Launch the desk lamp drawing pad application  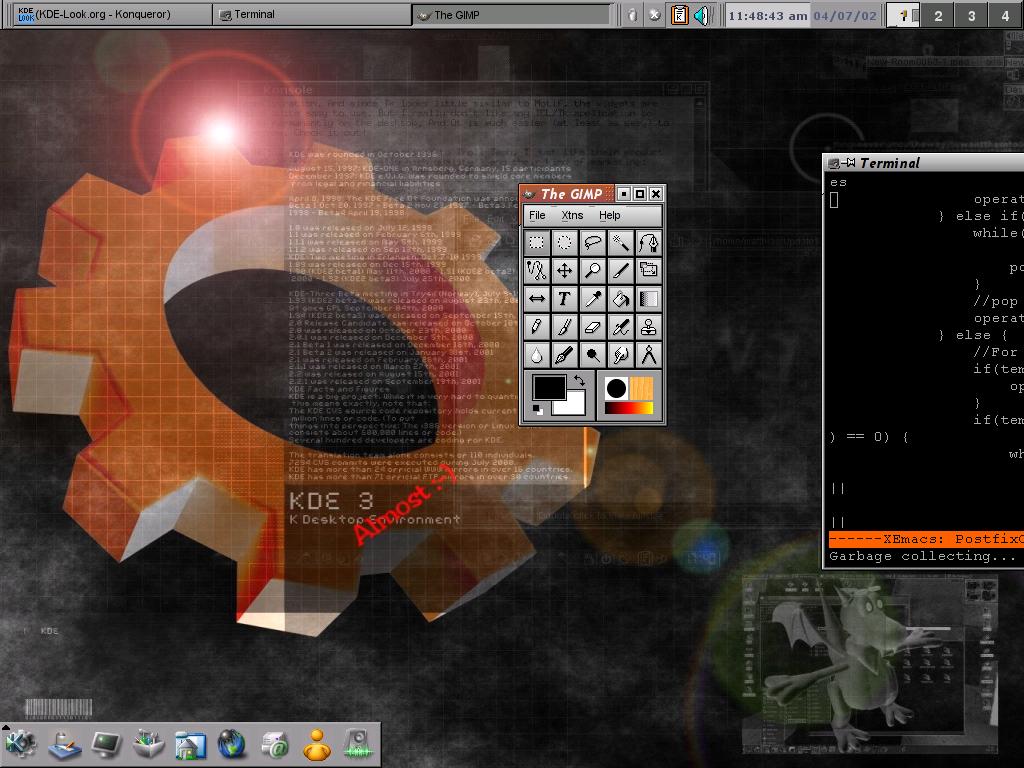click(64, 745)
